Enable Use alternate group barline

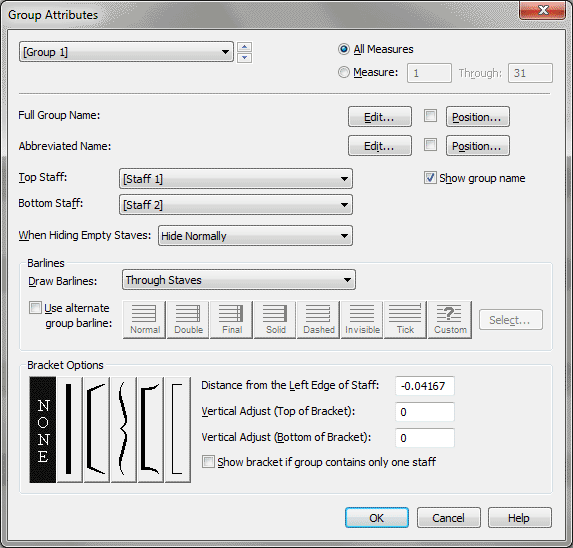(x=35, y=308)
